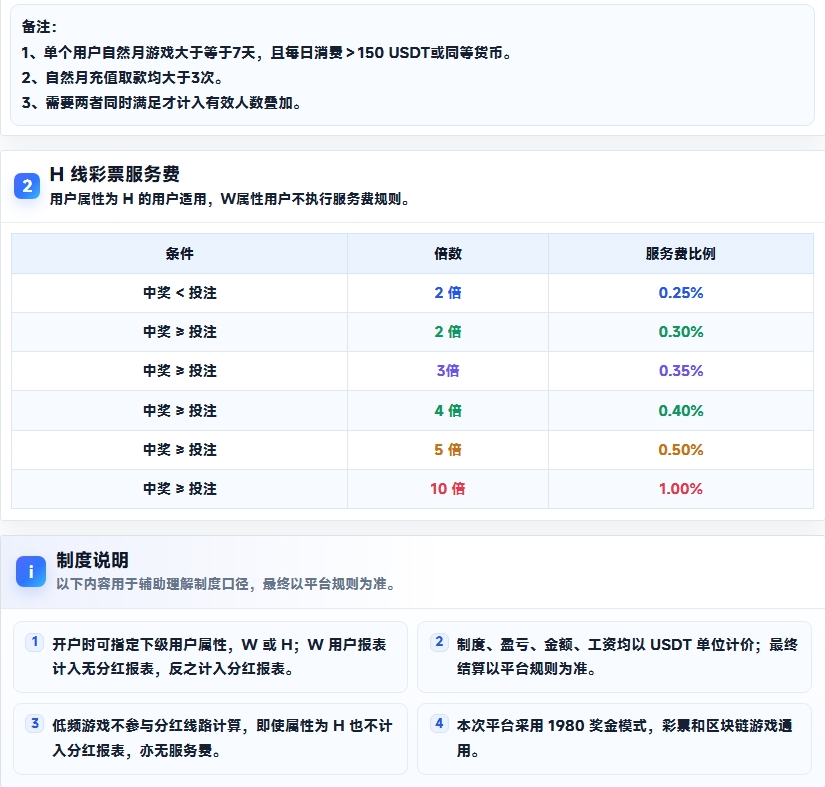Click the 0.50% service fee value
Screen dimensions: 825x787
(681, 450)
